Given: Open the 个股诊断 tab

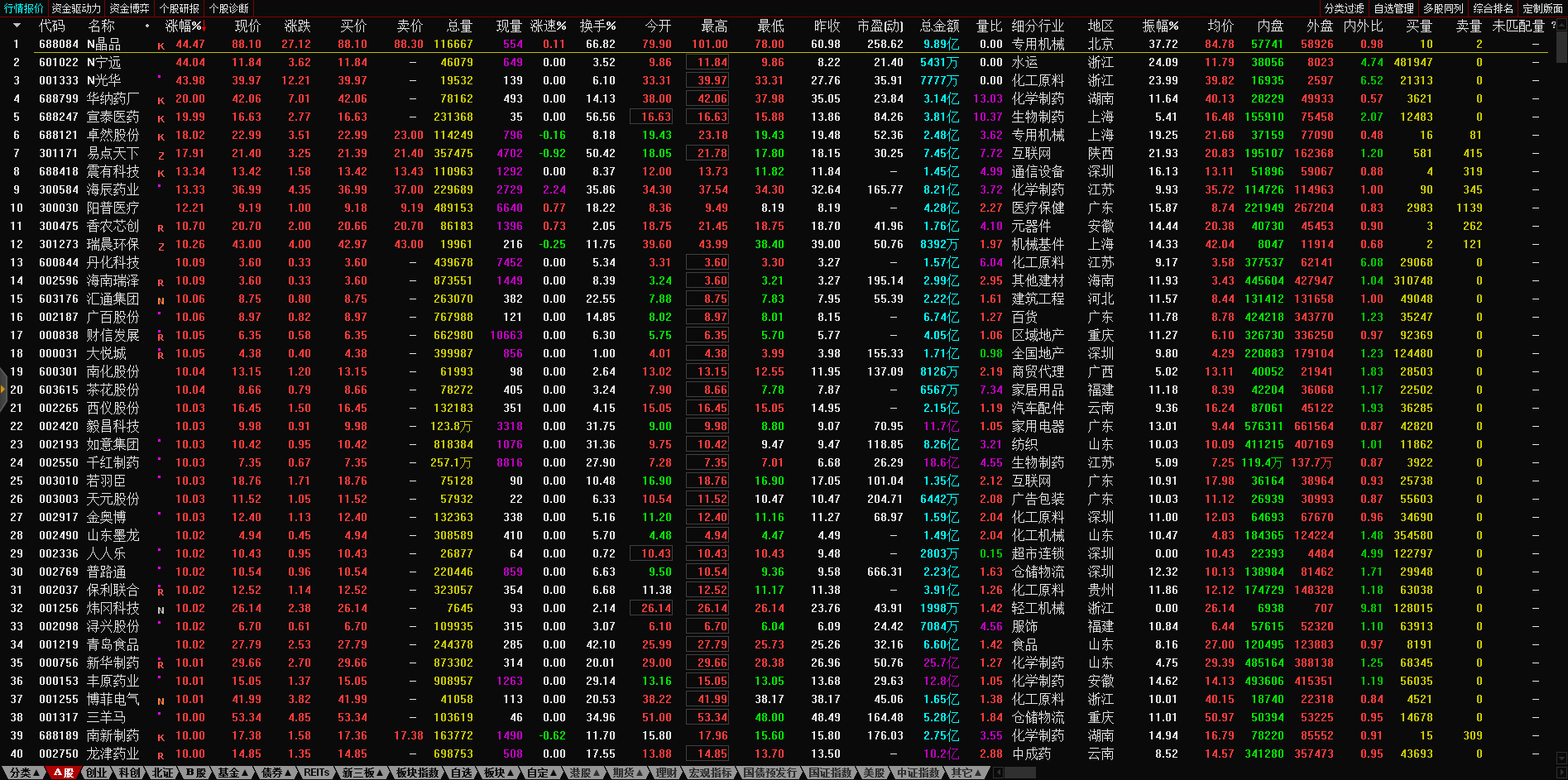Looking at the screenshot, I should click(x=229, y=8).
